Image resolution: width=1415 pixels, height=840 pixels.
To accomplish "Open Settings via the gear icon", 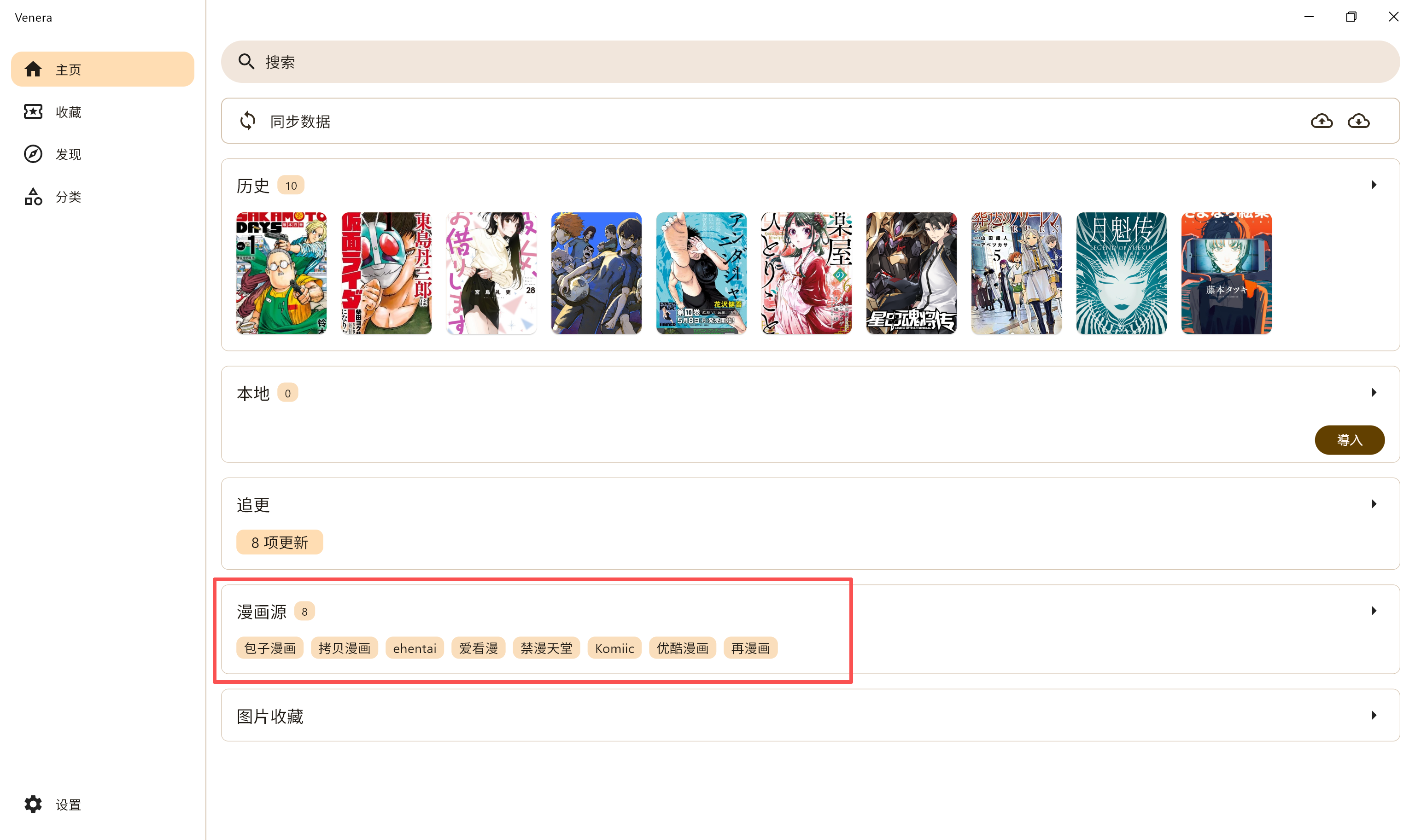I will coord(33,805).
